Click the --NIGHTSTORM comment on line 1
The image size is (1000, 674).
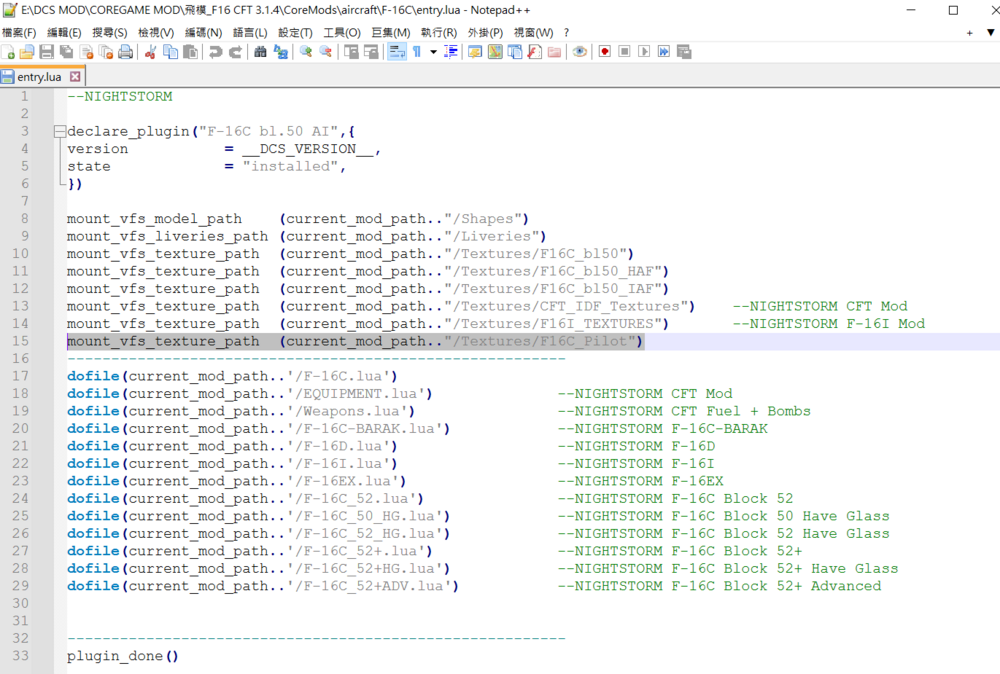tap(120, 96)
